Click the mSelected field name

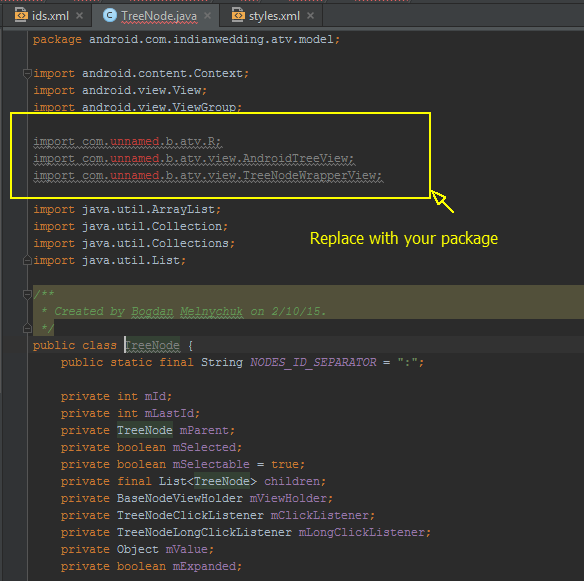point(204,447)
